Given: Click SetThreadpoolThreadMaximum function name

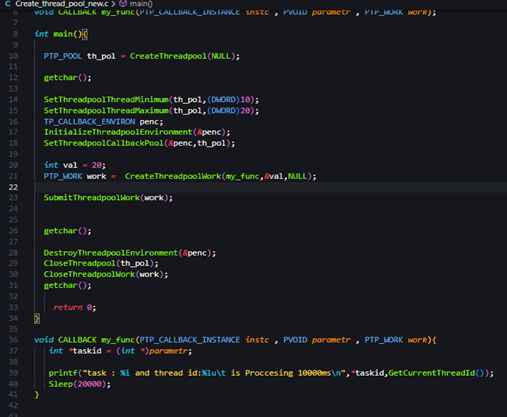Looking at the screenshot, I should click(106, 111).
